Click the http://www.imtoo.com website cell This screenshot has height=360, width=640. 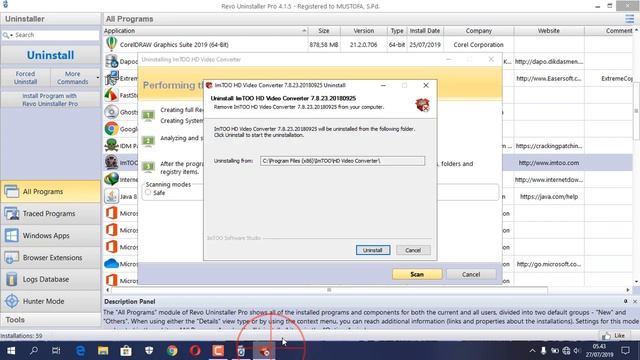click(x=549, y=162)
